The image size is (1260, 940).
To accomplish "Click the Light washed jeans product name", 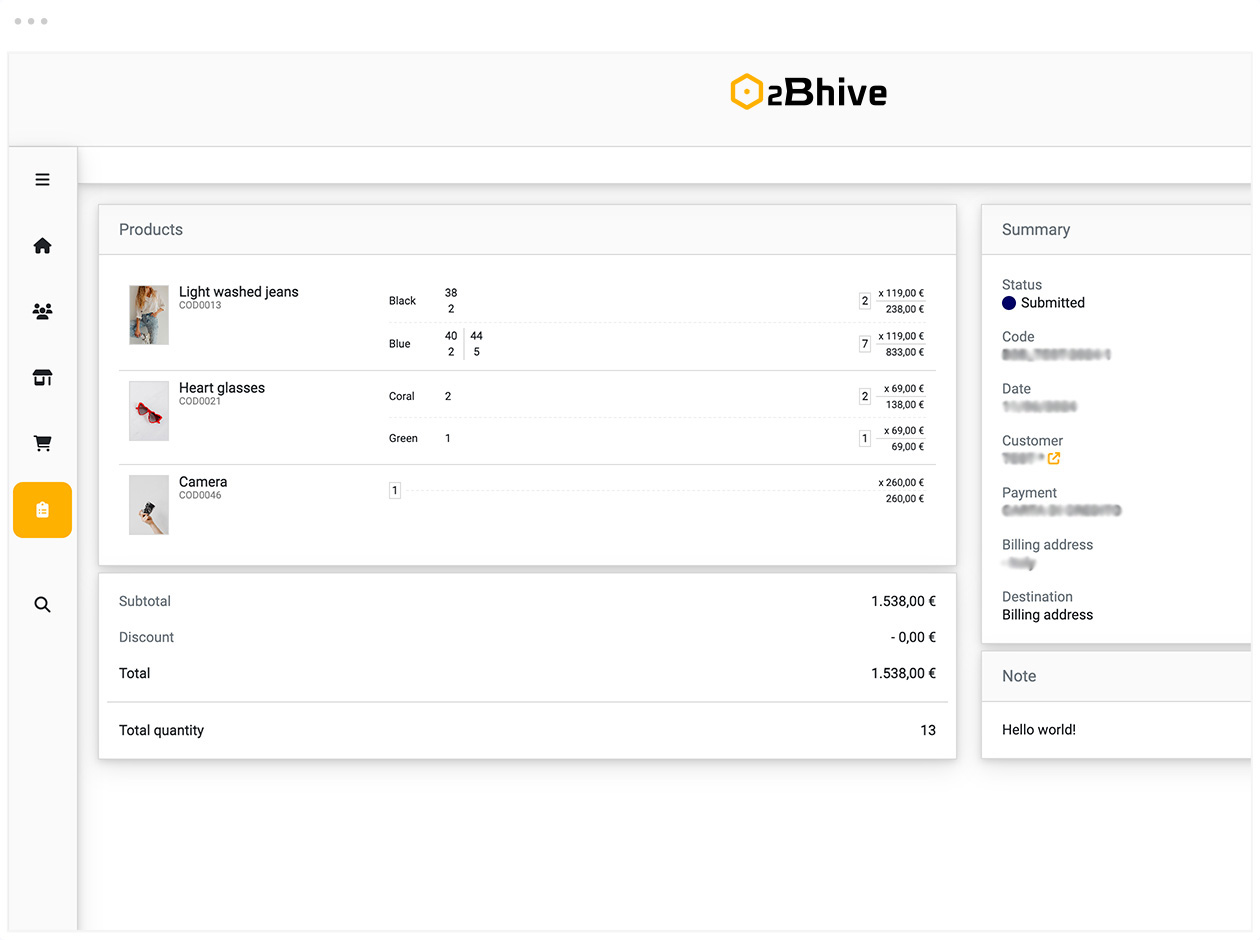I will (x=238, y=292).
